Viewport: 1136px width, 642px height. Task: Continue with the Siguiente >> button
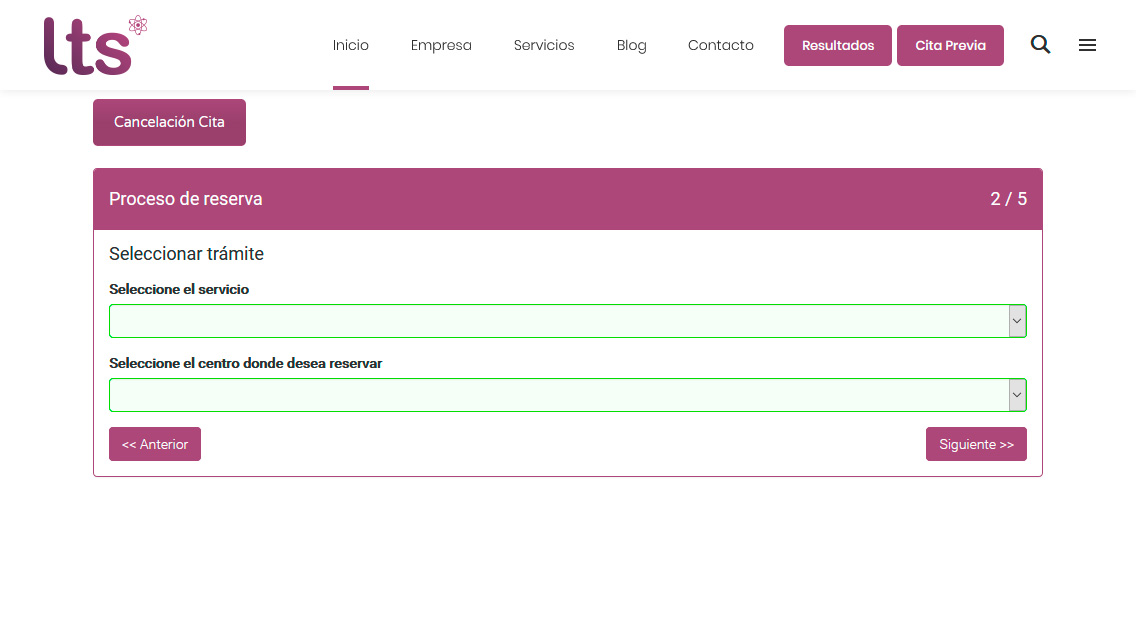976,444
